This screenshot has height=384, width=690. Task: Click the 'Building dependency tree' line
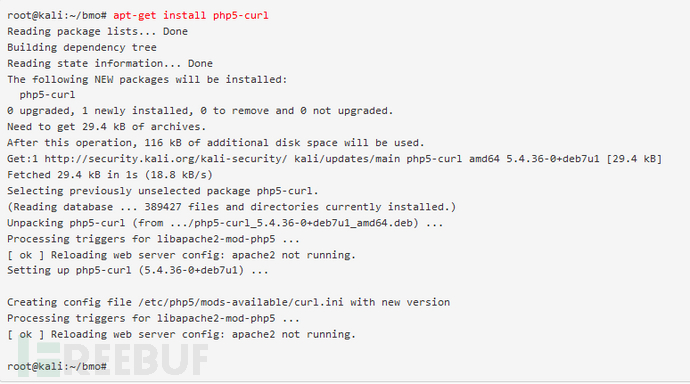[x=82, y=48]
